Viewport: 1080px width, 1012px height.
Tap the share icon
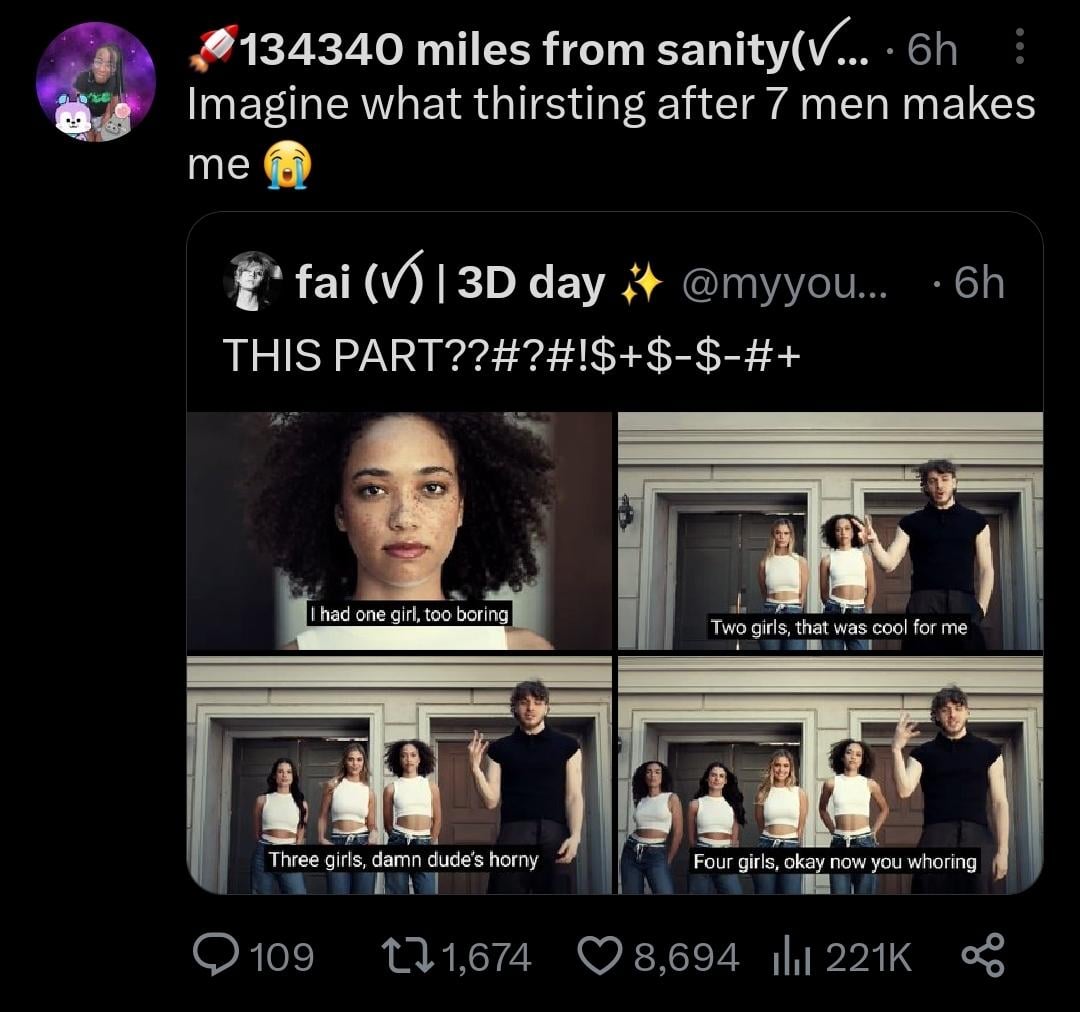click(x=981, y=957)
